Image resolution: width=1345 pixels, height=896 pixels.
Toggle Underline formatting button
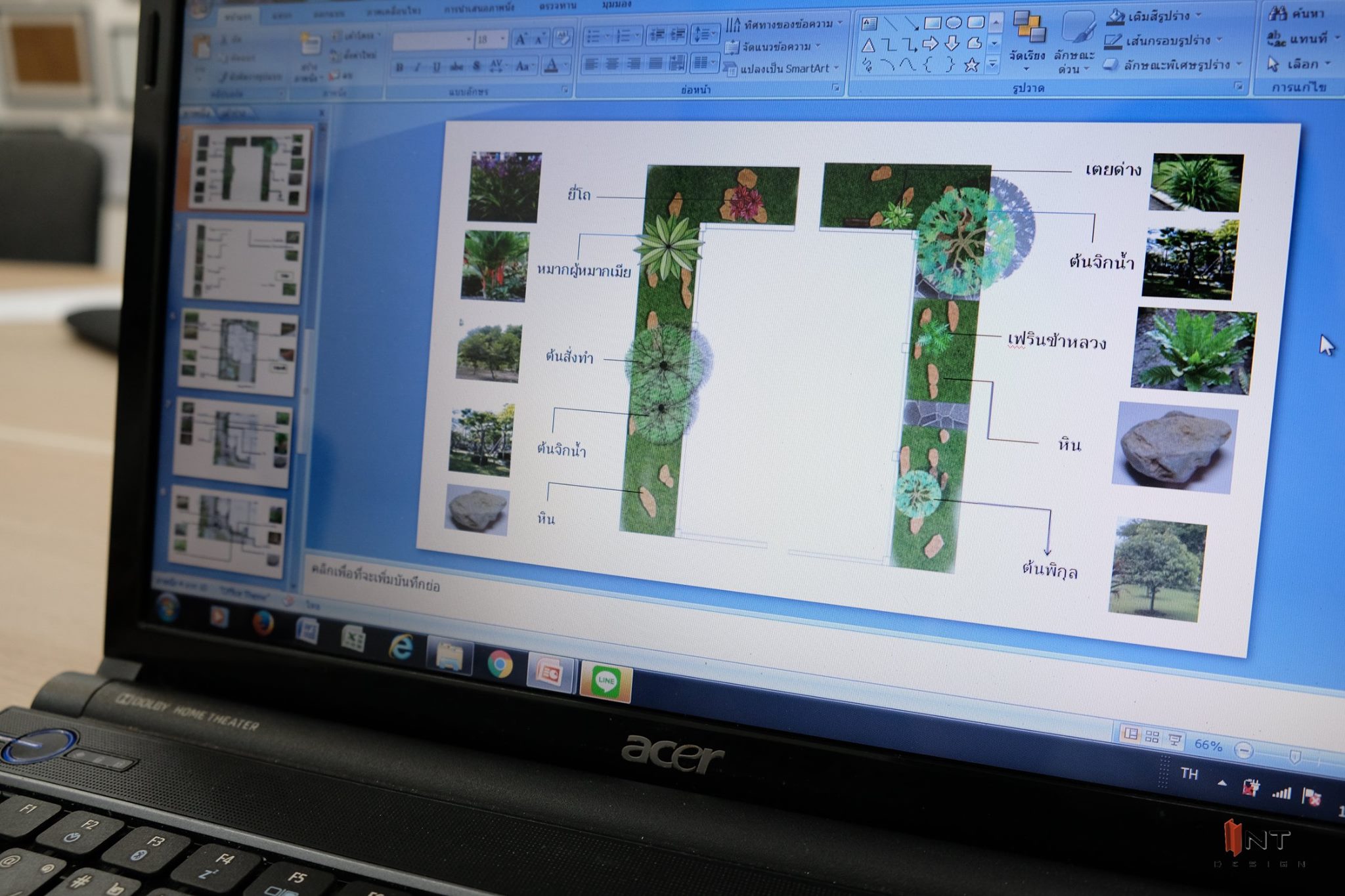(x=437, y=66)
